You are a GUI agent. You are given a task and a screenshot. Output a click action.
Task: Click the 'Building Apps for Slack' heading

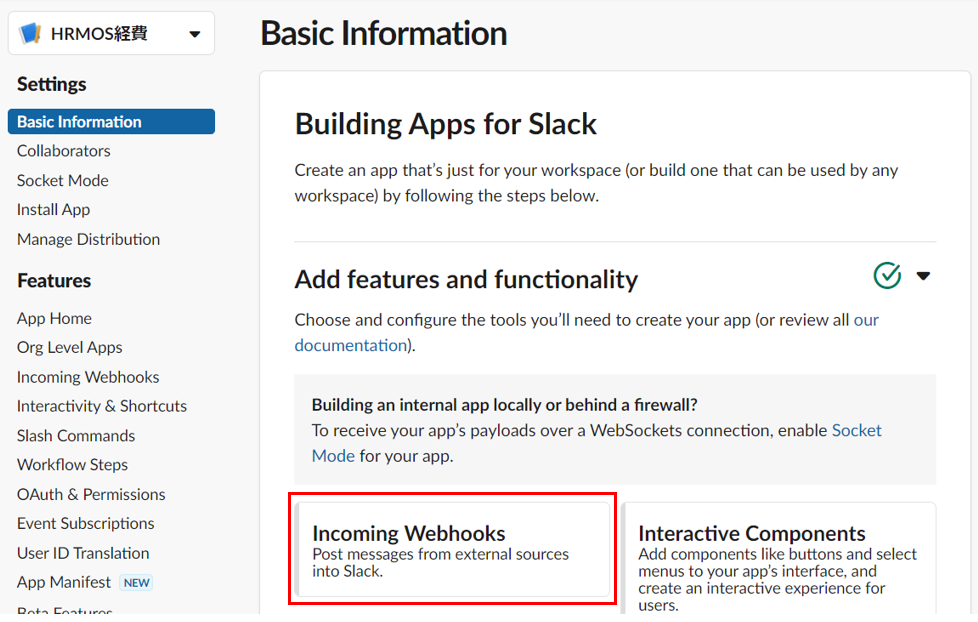coord(445,124)
